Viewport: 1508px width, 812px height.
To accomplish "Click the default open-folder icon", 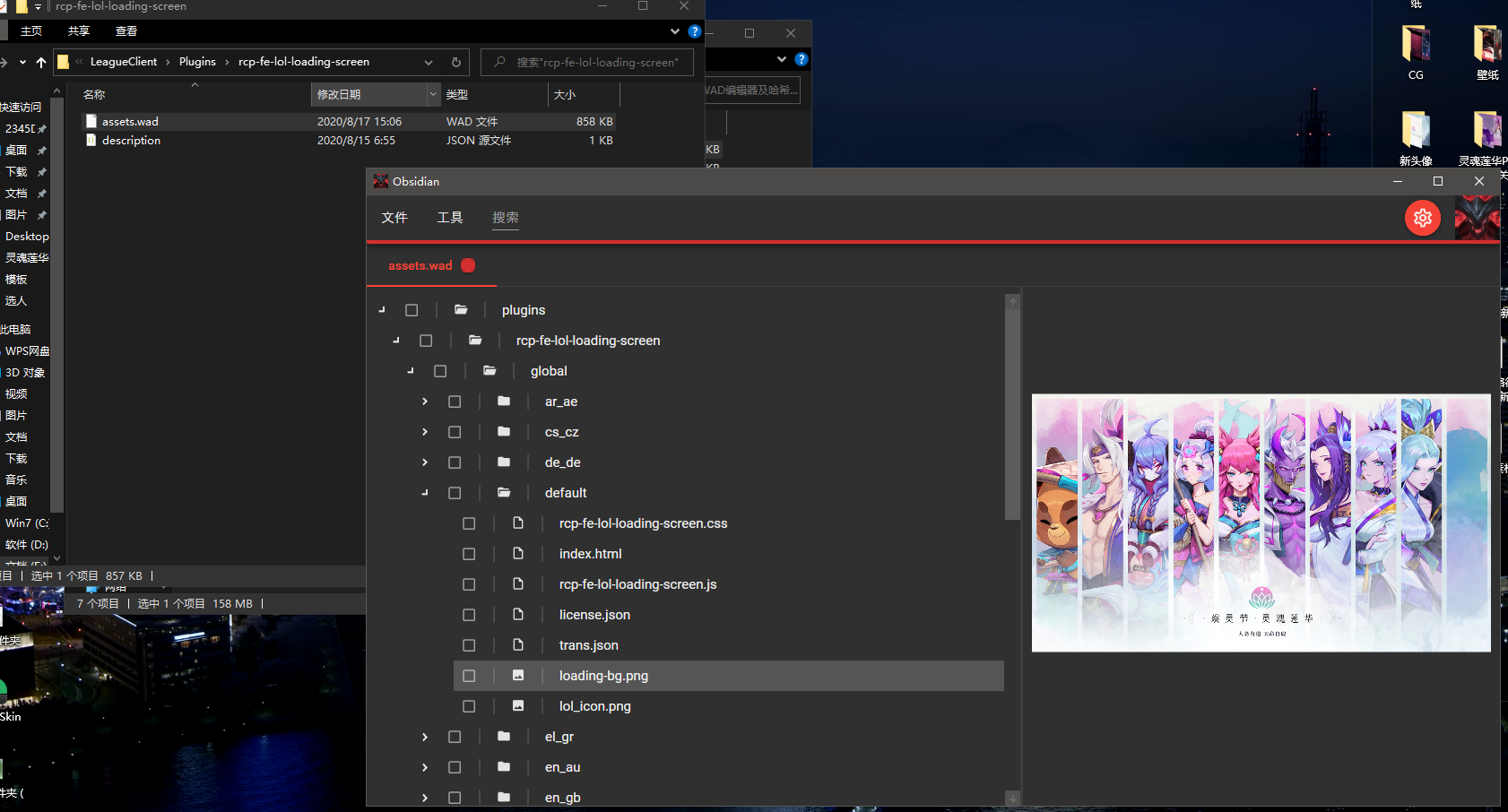I will coord(504,493).
